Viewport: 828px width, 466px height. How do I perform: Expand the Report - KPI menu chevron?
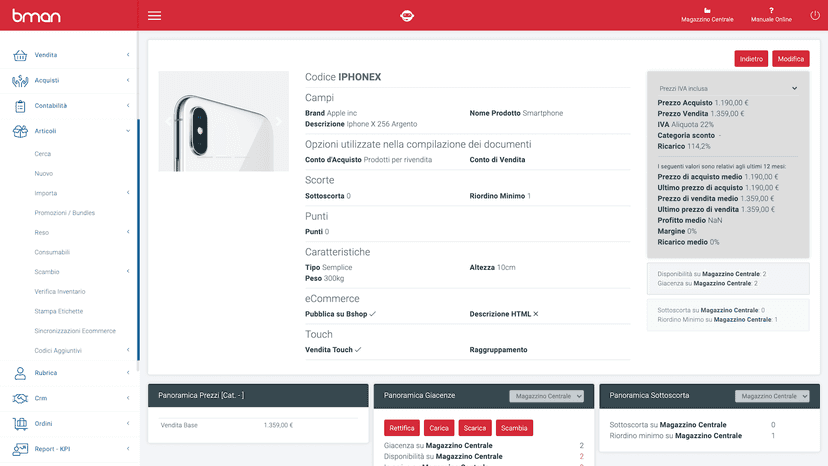pos(128,449)
